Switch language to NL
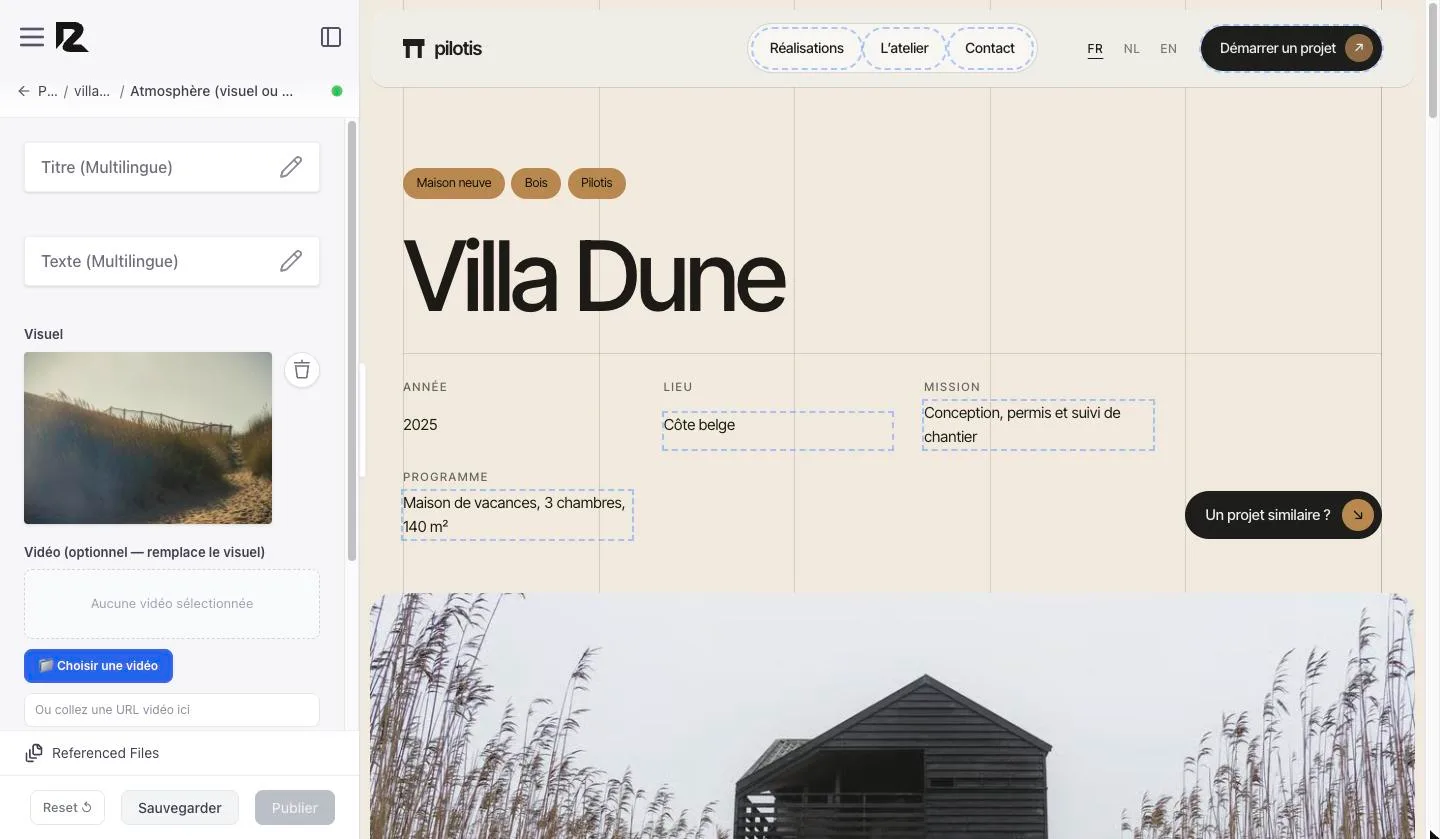This screenshot has width=1440, height=839. [1131, 49]
